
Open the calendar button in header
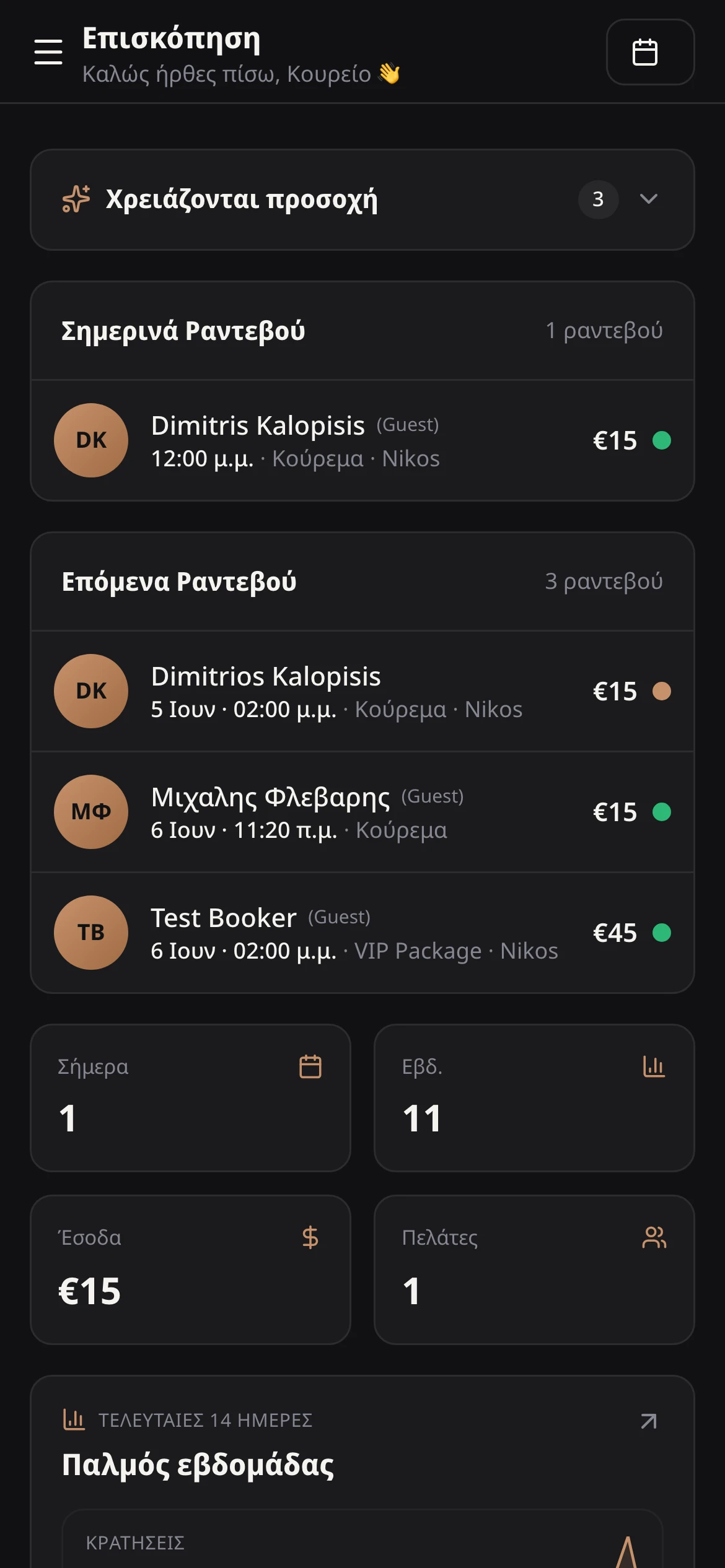point(650,52)
